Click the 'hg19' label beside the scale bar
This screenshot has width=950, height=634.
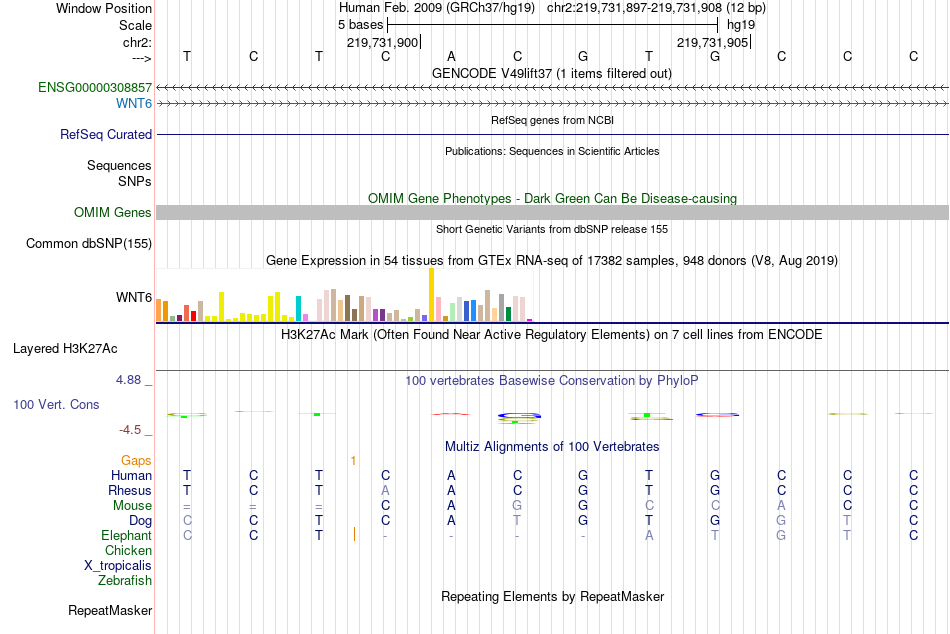click(740, 25)
